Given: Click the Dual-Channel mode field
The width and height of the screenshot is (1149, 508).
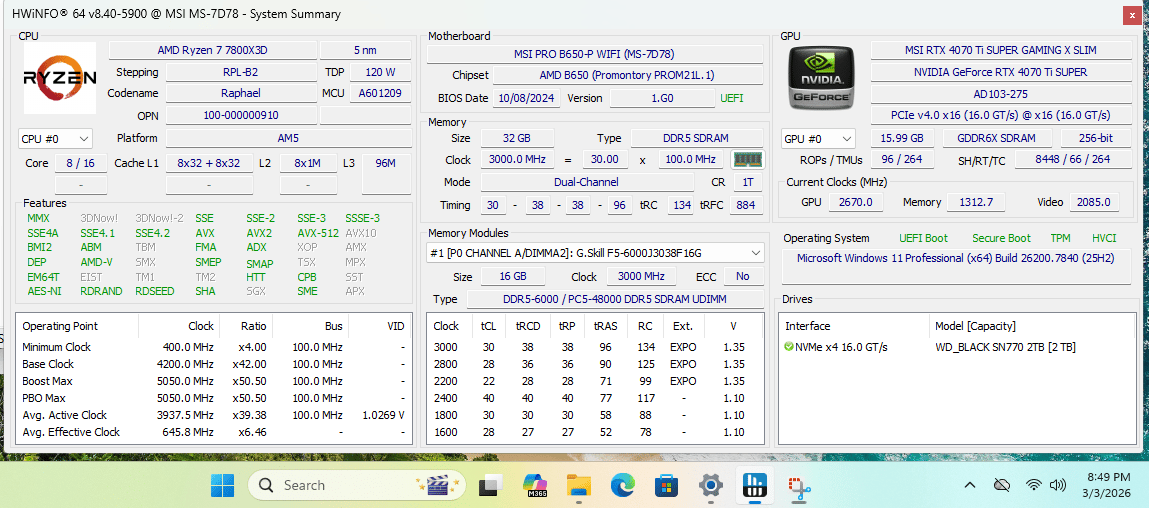Looking at the screenshot, I should (587, 182).
